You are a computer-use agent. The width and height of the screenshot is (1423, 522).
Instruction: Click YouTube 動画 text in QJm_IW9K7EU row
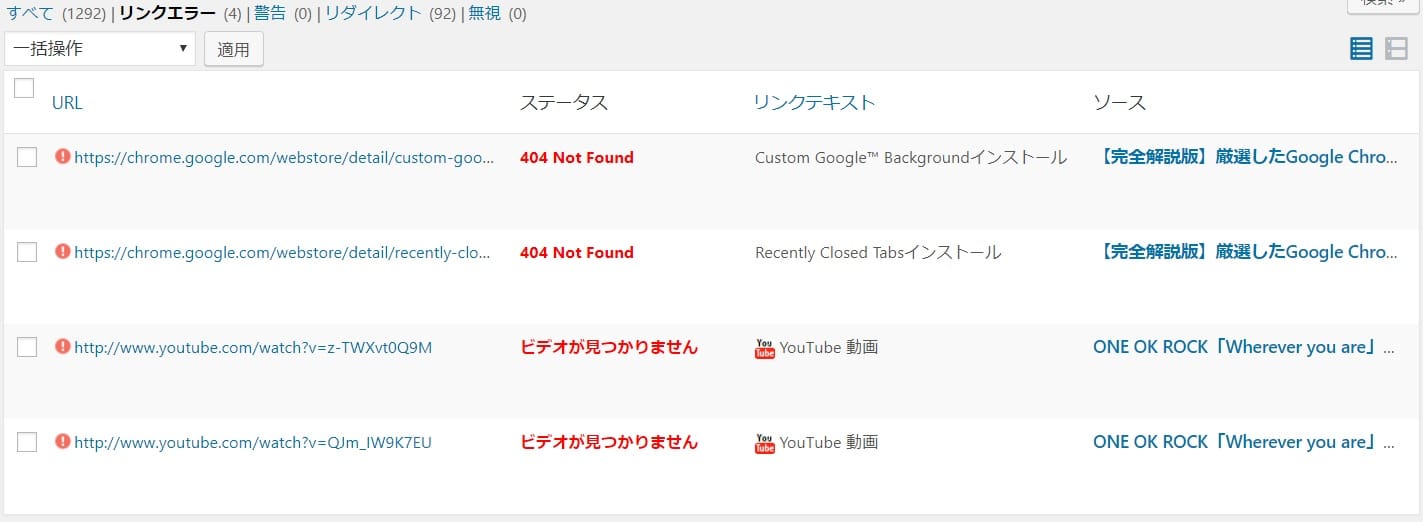829,442
